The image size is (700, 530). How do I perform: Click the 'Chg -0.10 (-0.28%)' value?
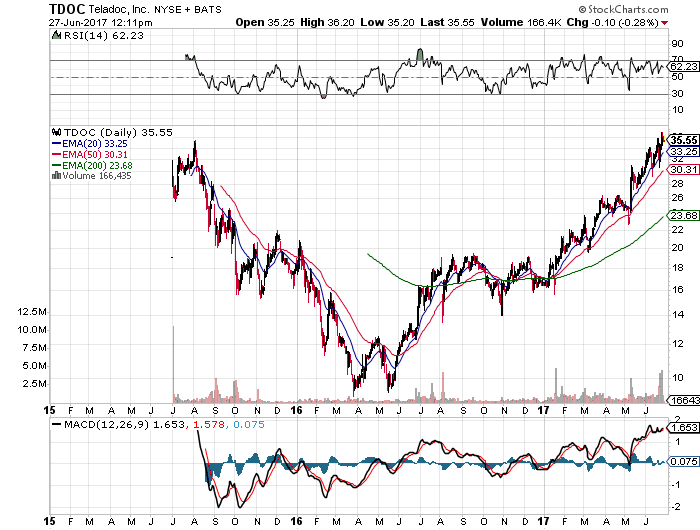[612, 22]
